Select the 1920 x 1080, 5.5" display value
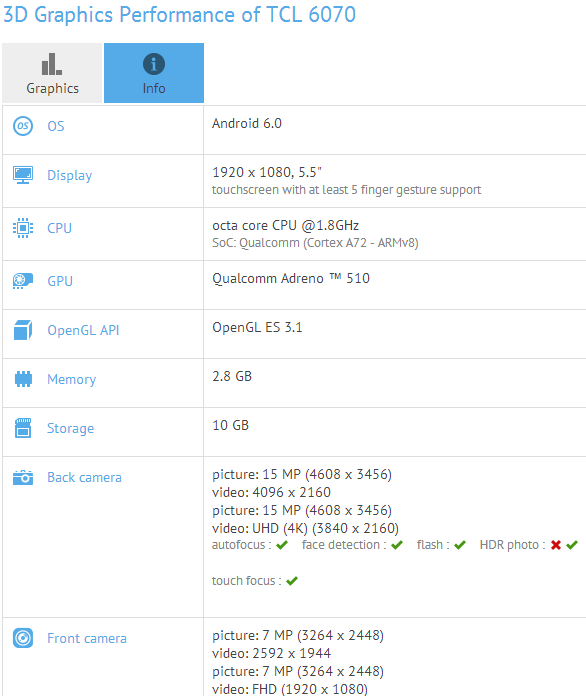Screen dimensions: 586x696 pyautogui.click(x=267, y=172)
